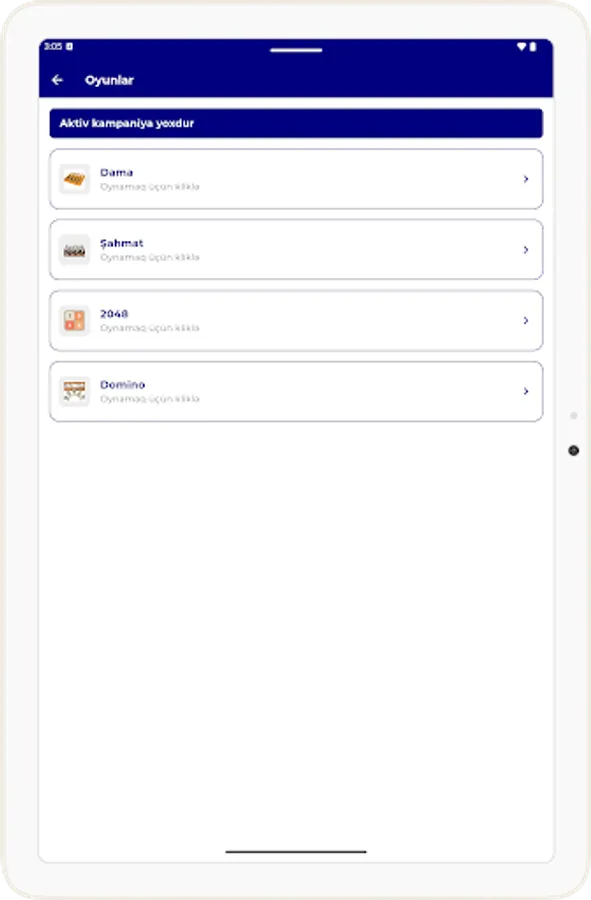Open the Dama game card
The height and width of the screenshot is (900, 591).
click(295, 178)
